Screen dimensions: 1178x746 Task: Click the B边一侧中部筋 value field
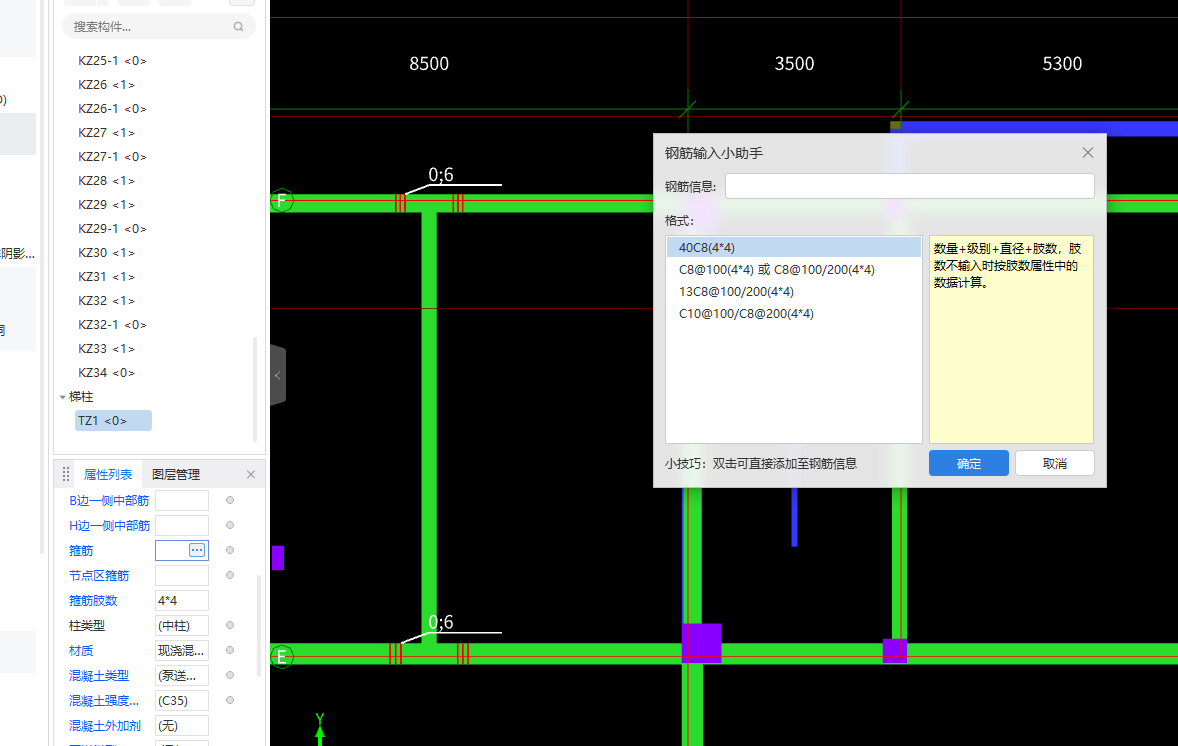point(182,500)
